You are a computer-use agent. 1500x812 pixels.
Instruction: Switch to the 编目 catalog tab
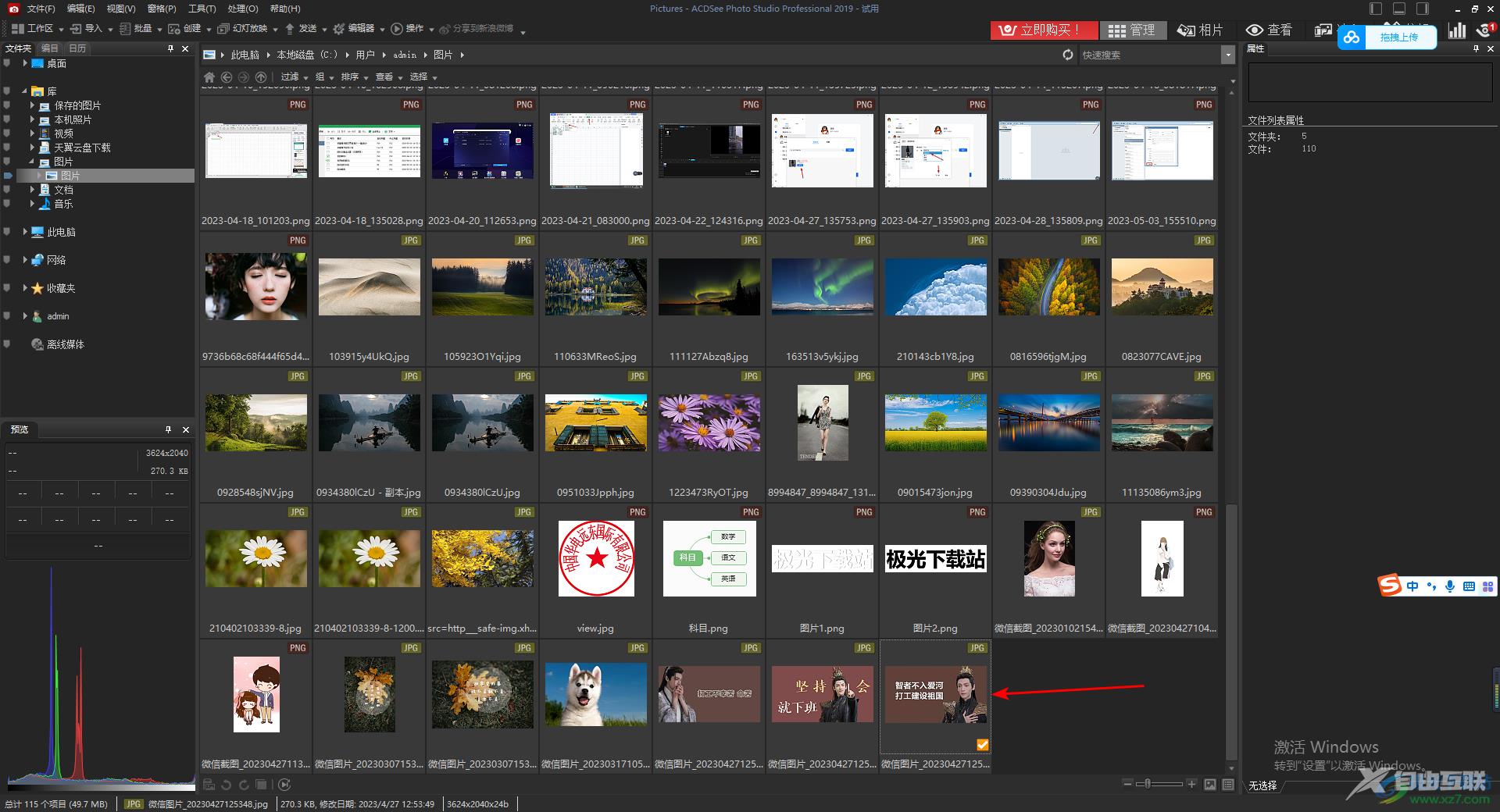pyautogui.click(x=50, y=48)
